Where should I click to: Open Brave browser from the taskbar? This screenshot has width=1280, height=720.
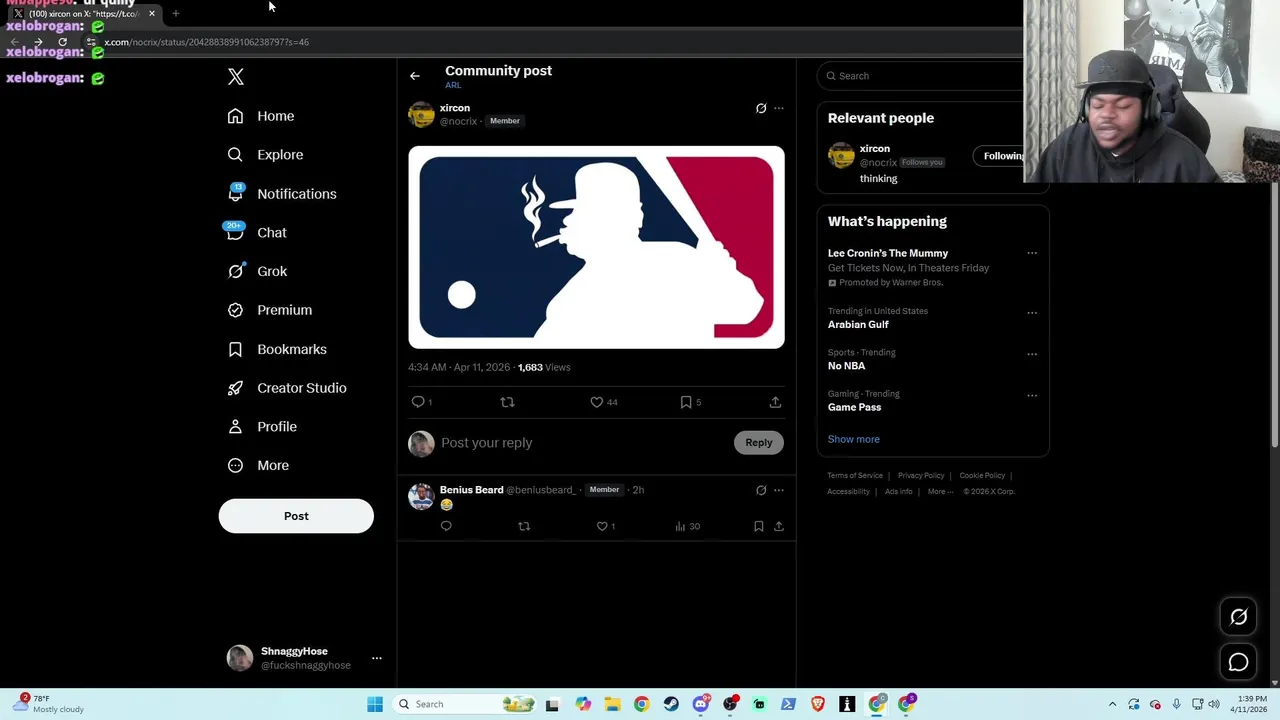[818, 704]
